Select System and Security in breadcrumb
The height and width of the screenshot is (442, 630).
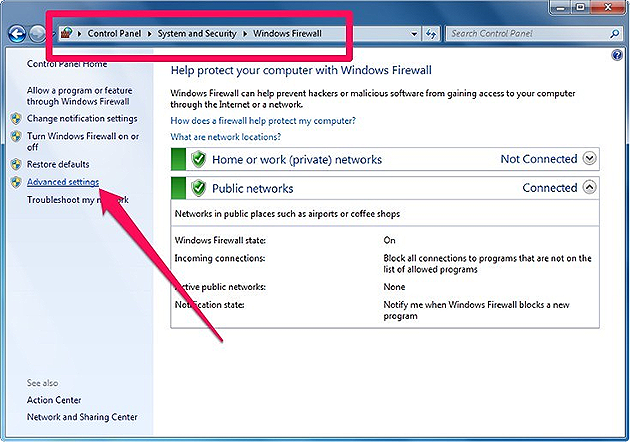tap(199, 33)
